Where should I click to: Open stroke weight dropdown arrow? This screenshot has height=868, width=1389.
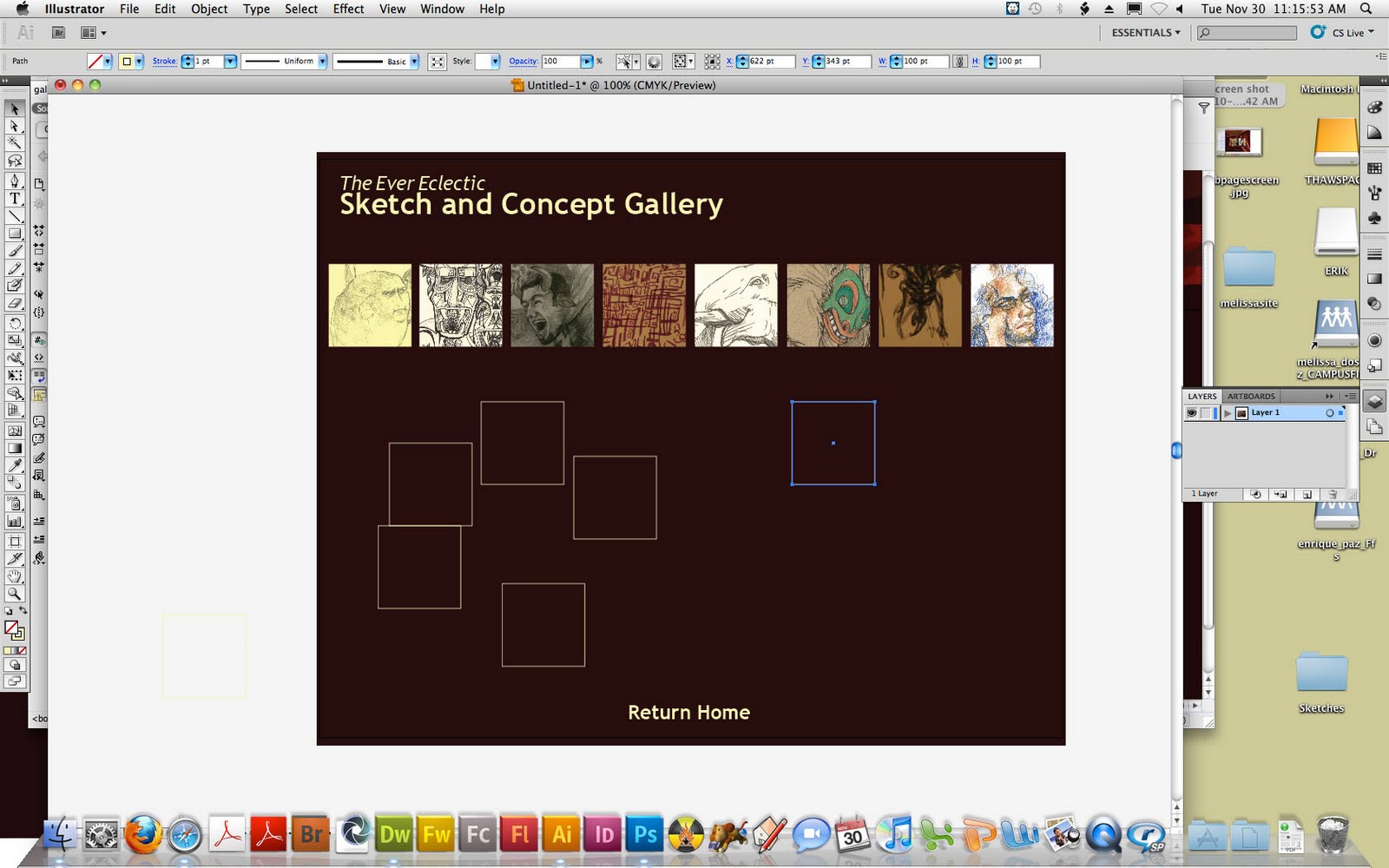(x=230, y=62)
